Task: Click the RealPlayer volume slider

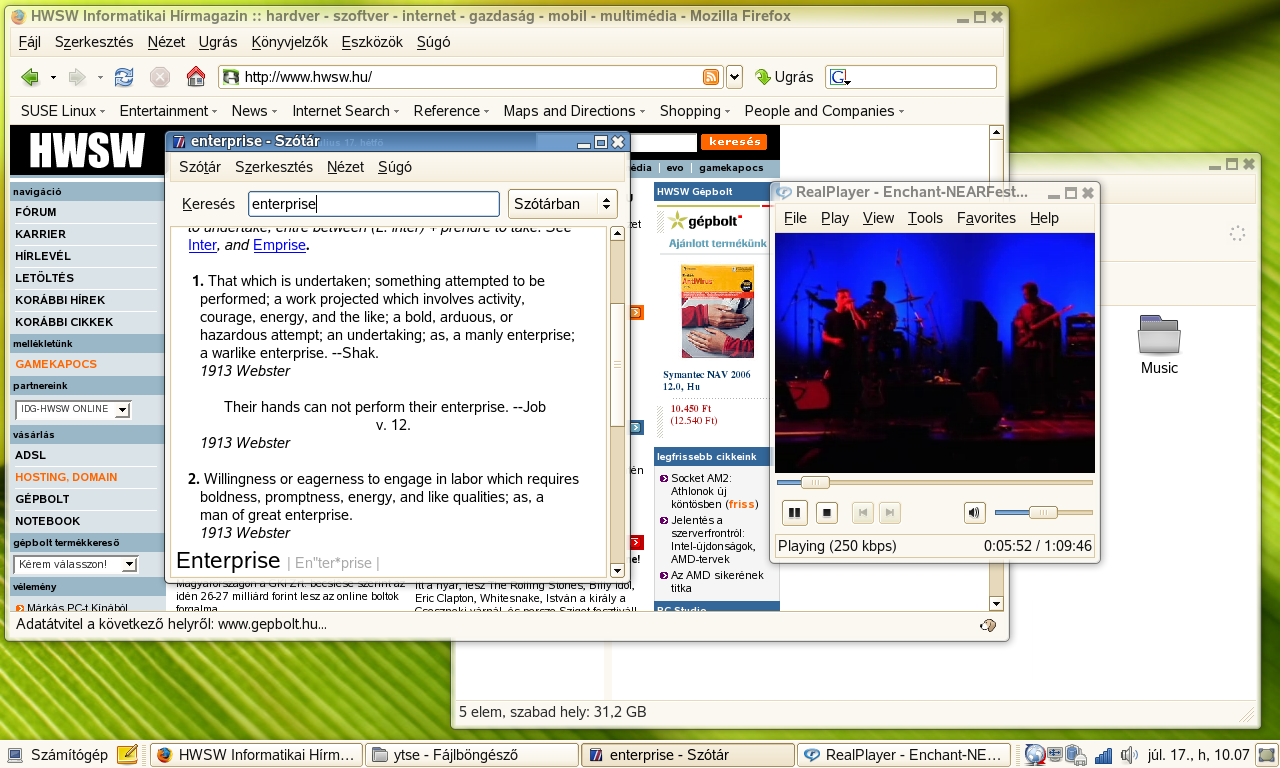Action: (1043, 513)
